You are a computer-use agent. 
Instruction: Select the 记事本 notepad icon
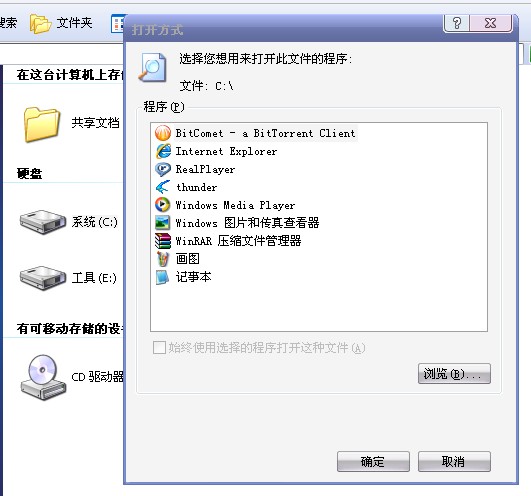(163, 277)
